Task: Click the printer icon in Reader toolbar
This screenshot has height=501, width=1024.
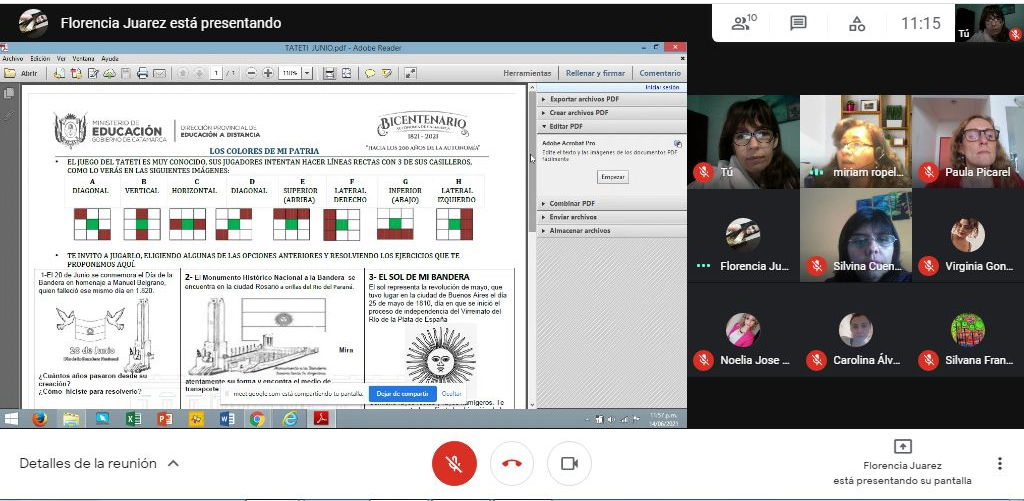Action: pyautogui.click(x=142, y=74)
